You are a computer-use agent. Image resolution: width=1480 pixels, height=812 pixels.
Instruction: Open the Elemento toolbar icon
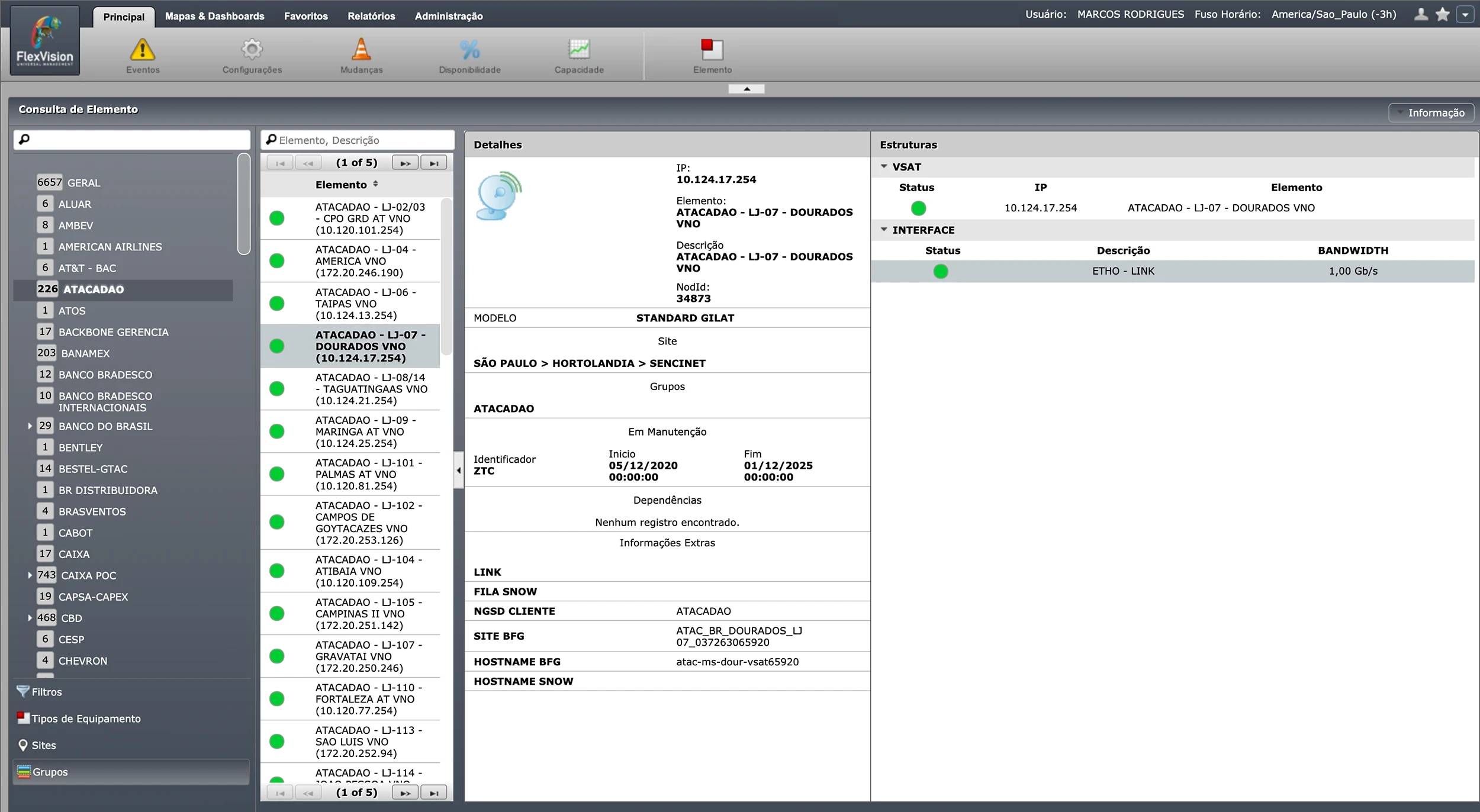coord(712,50)
